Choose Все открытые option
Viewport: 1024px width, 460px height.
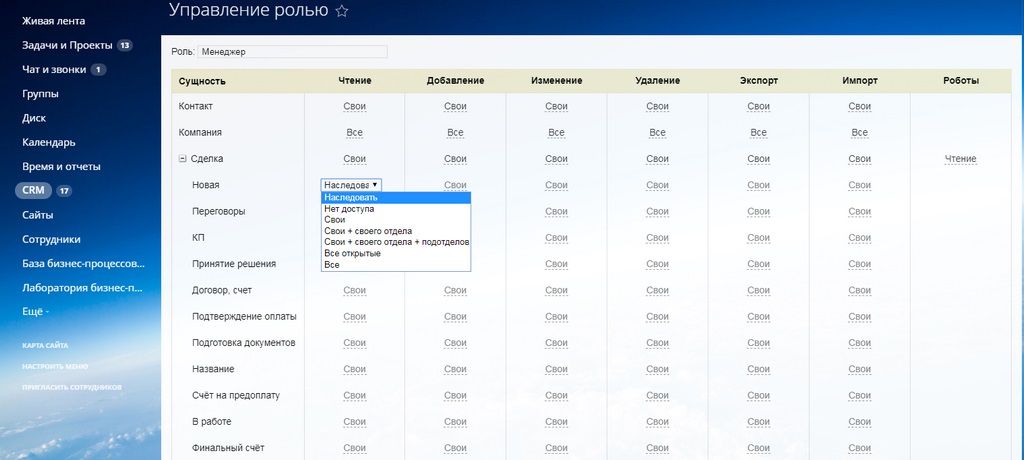click(x=396, y=254)
